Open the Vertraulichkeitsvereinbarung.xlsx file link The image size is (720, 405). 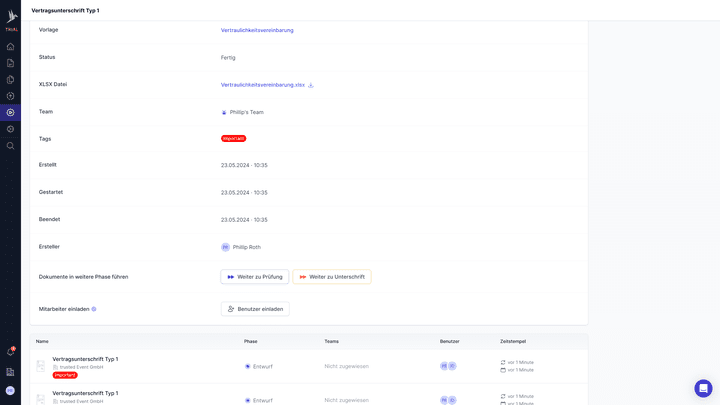(x=262, y=85)
